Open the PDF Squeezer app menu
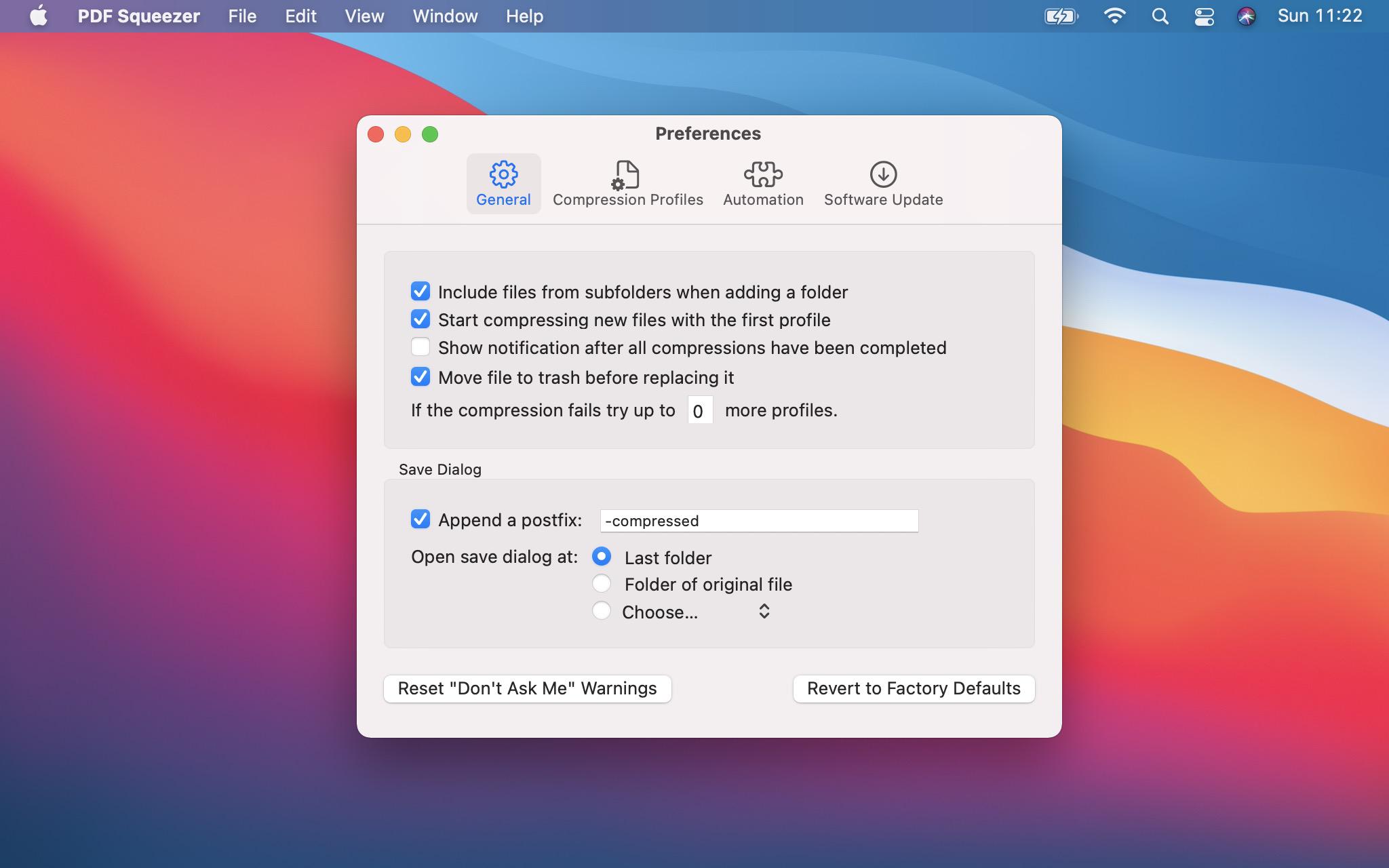This screenshot has height=868, width=1389. pos(138,16)
